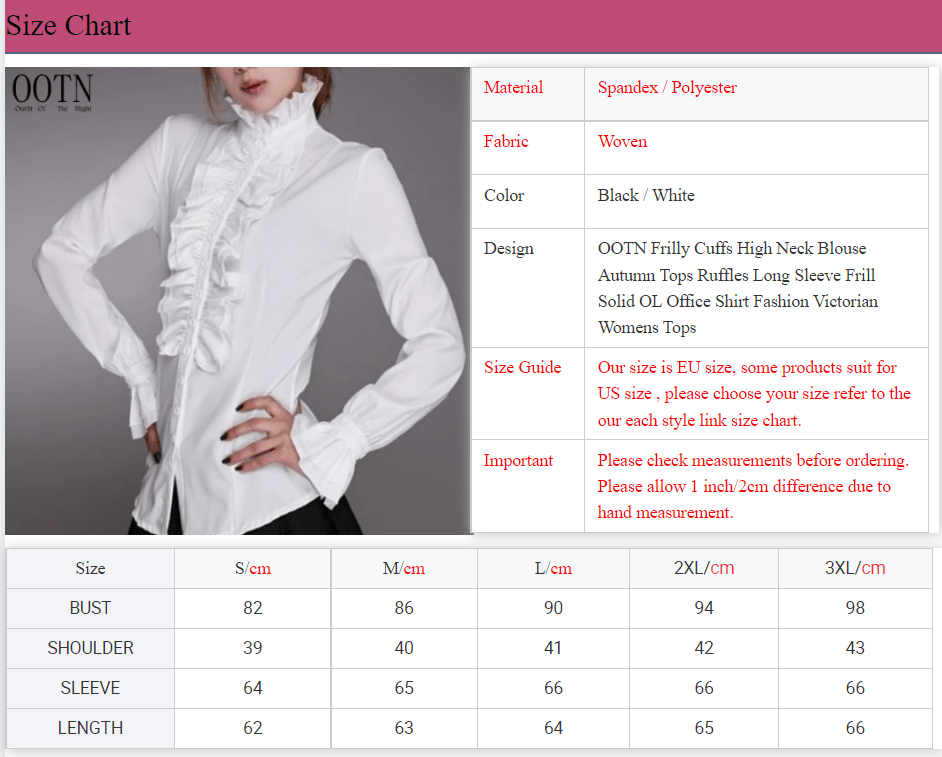Click the measurement difference warning text
This screenshot has height=757, width=942.
752,487
